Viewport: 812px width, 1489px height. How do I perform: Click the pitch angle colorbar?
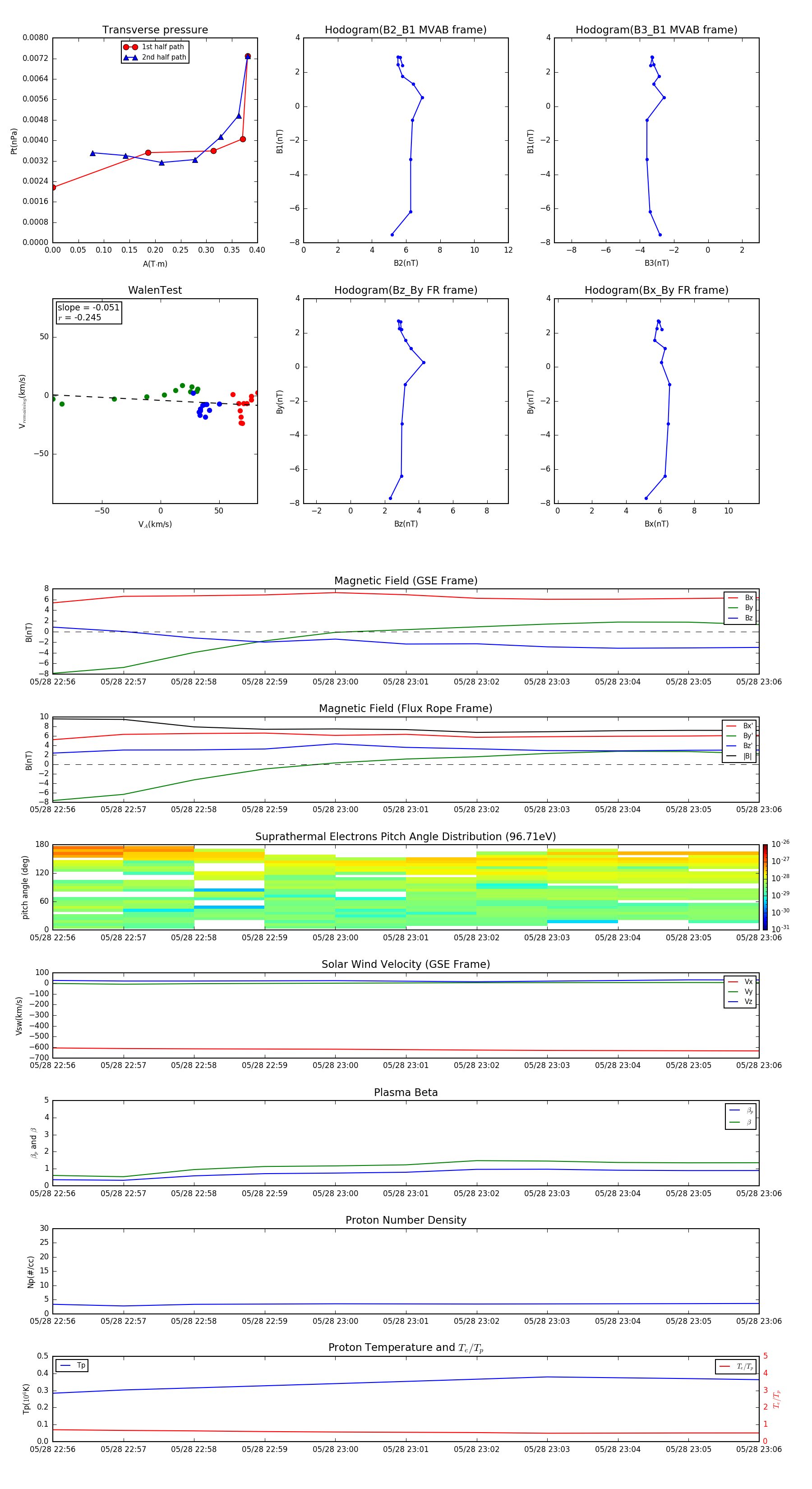click(765, 887)
